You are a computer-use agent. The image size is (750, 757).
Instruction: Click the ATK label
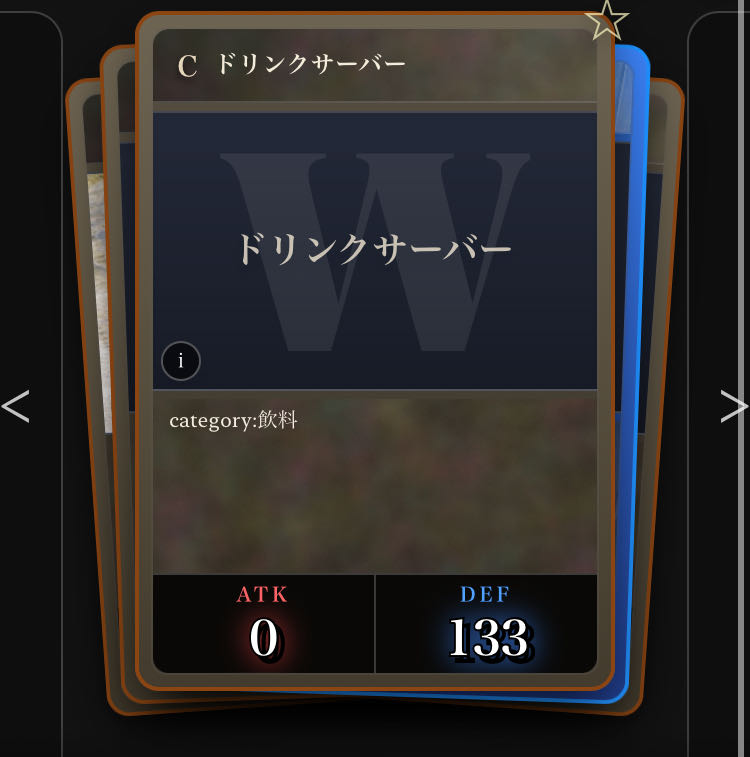pyautogui.click(x=263, y=594)
